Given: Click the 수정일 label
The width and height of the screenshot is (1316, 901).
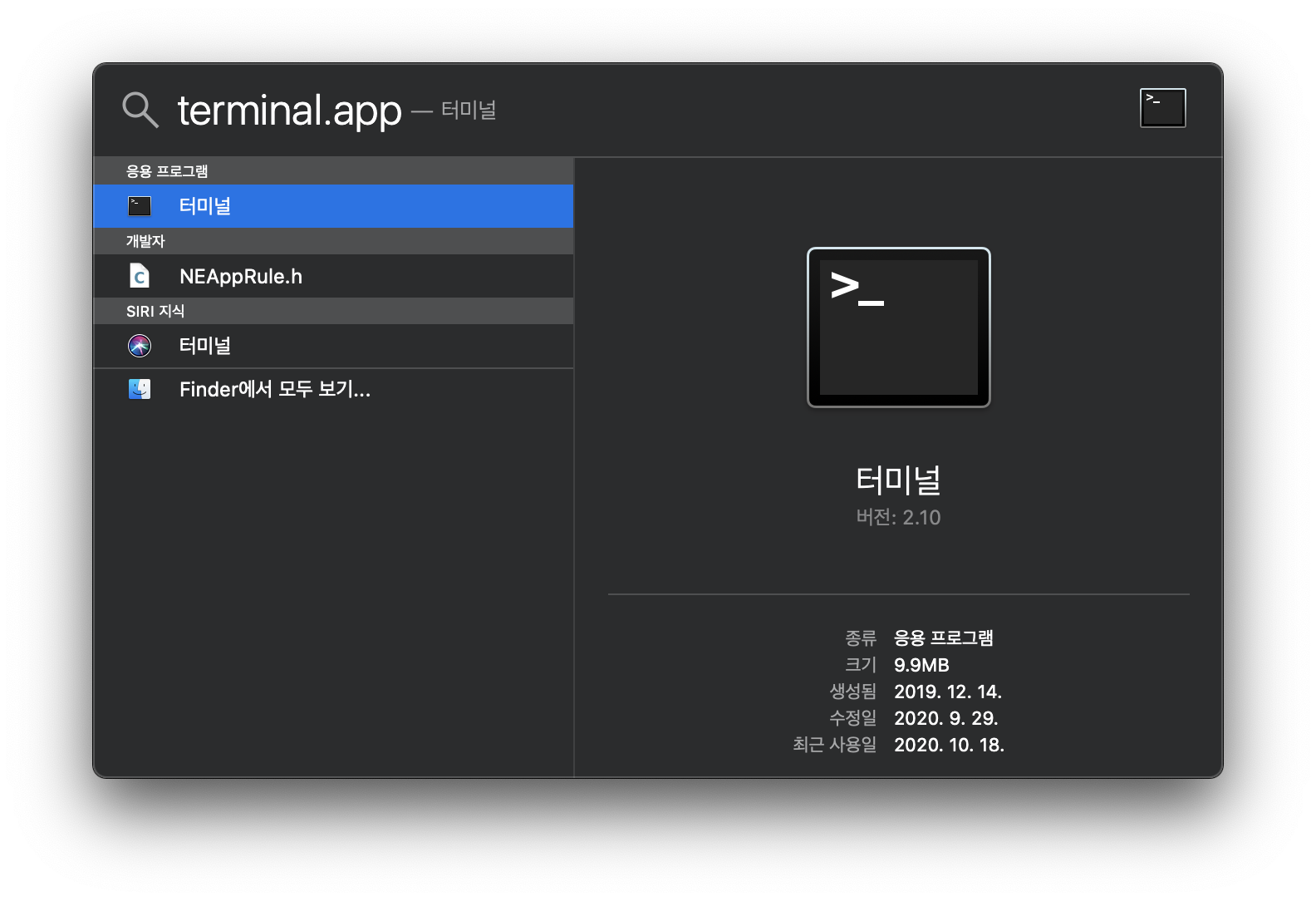Looking at the screenshot, I should (852, 718).
